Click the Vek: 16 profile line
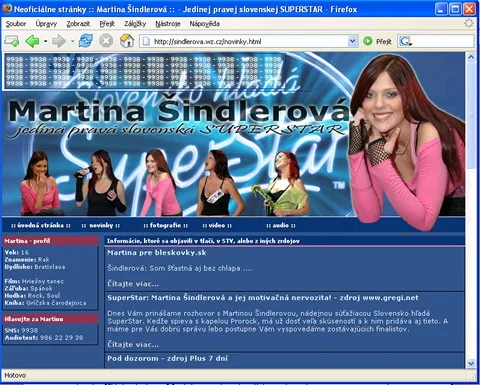This screenshot has width=480, height=385. (17, 252)
